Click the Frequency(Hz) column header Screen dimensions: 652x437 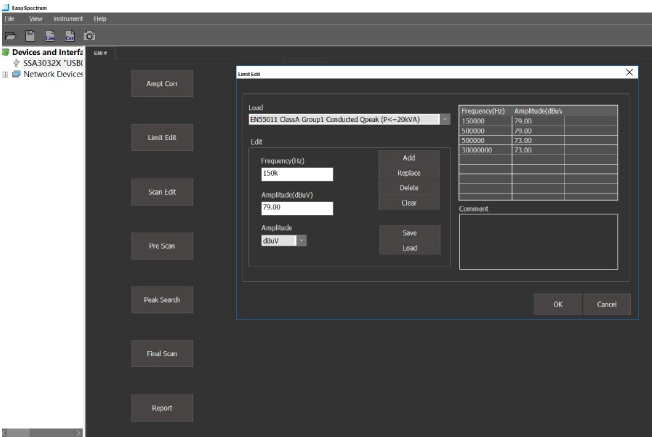[485, 111]
